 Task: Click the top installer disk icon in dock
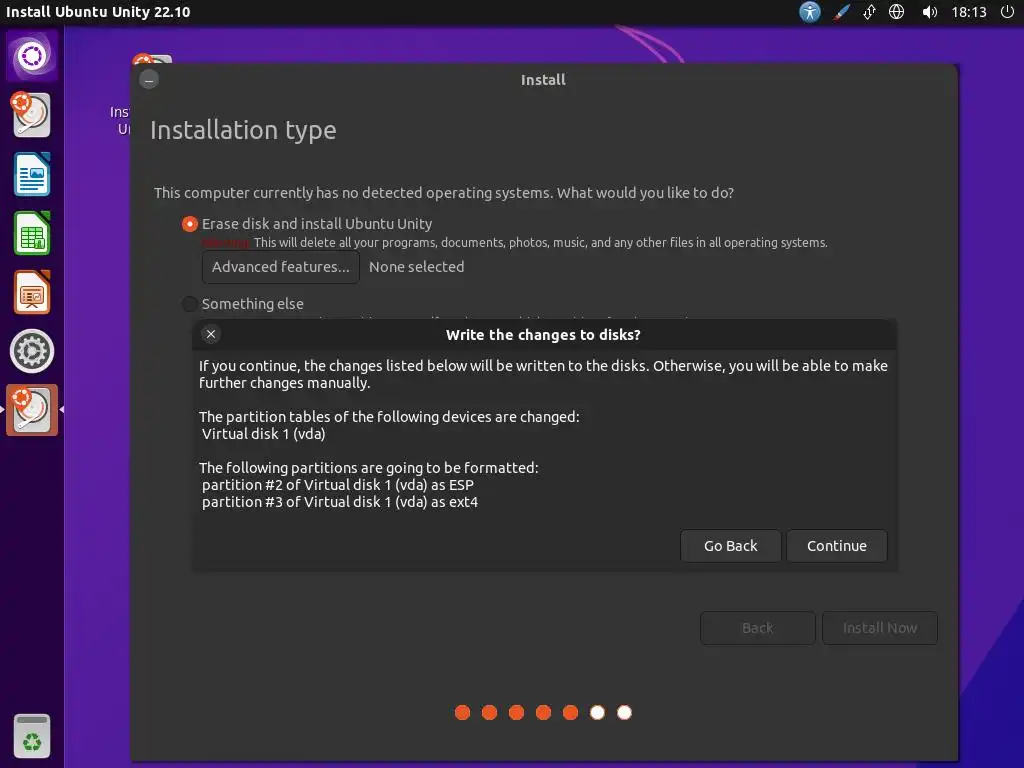coord(31,115)
